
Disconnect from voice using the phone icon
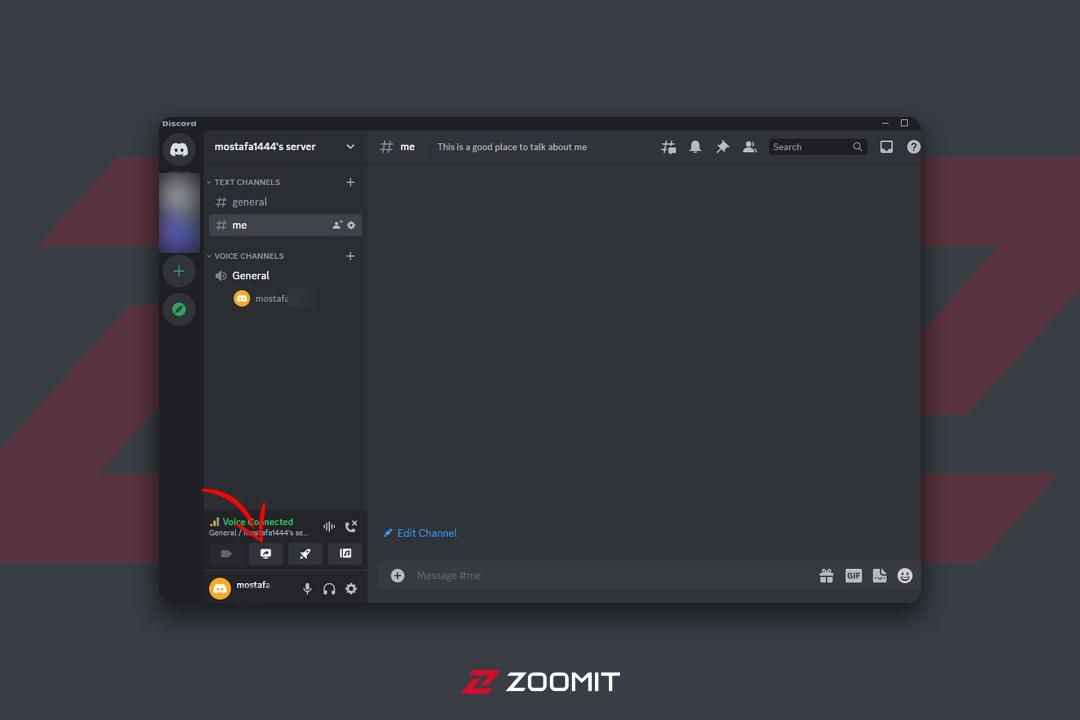[x=351, y=526]
